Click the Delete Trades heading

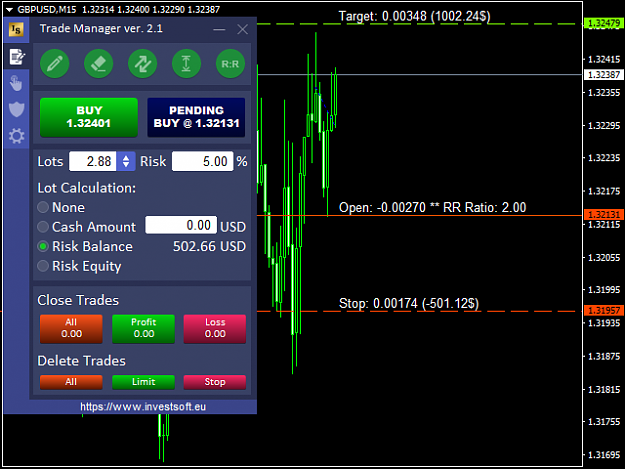(x=82, y=361)
